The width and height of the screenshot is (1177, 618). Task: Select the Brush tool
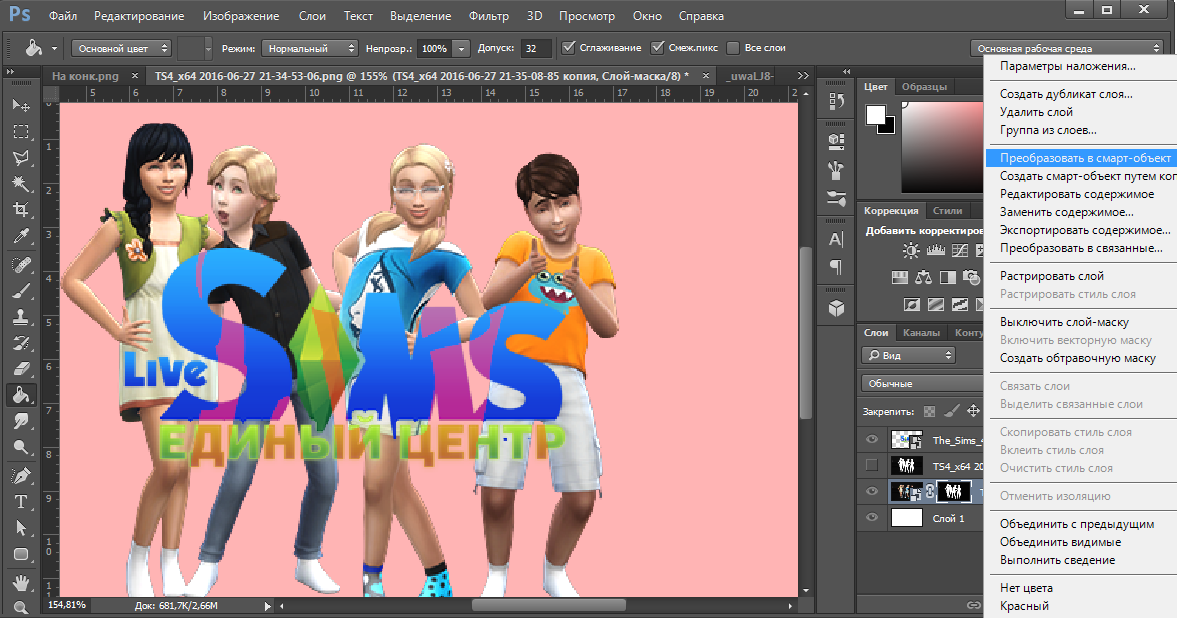point(21,291)
